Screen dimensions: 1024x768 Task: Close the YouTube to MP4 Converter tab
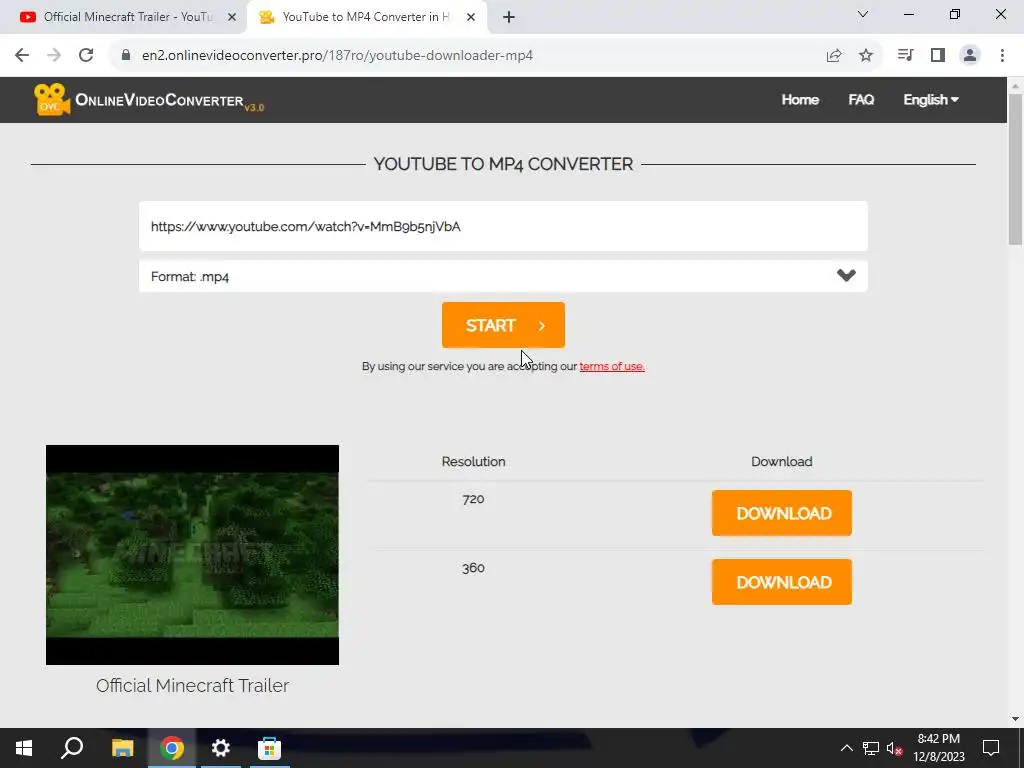click(471, 17)
